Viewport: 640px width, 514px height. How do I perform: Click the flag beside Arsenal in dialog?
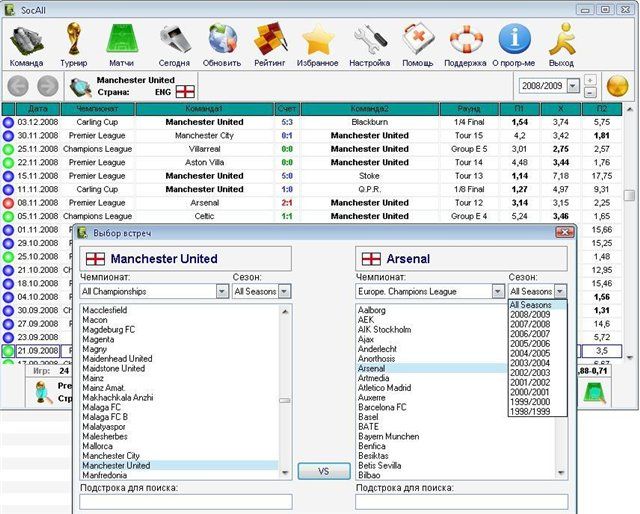(371, 259)
